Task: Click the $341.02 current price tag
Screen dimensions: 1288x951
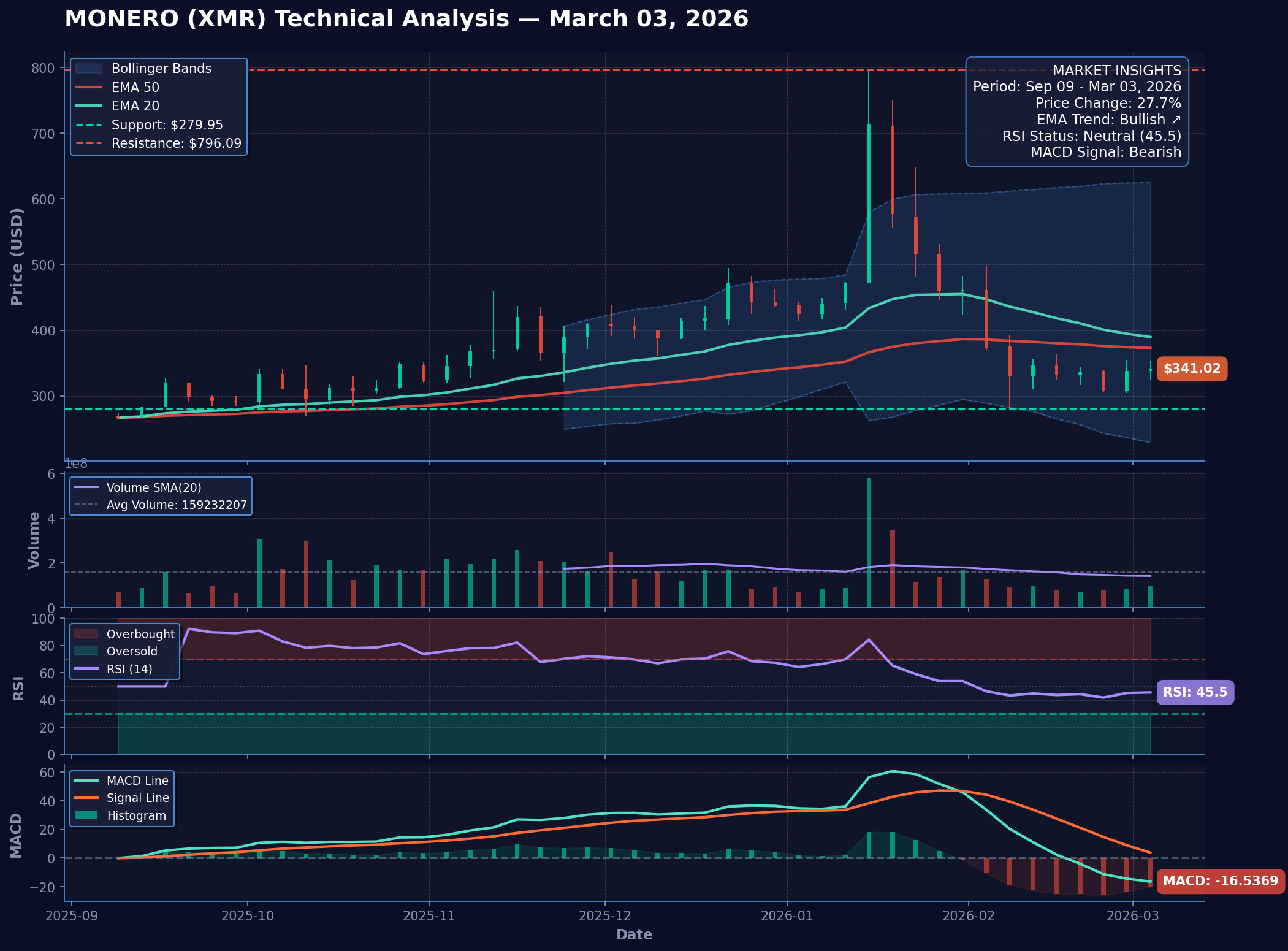Action: pos(1191,369)
